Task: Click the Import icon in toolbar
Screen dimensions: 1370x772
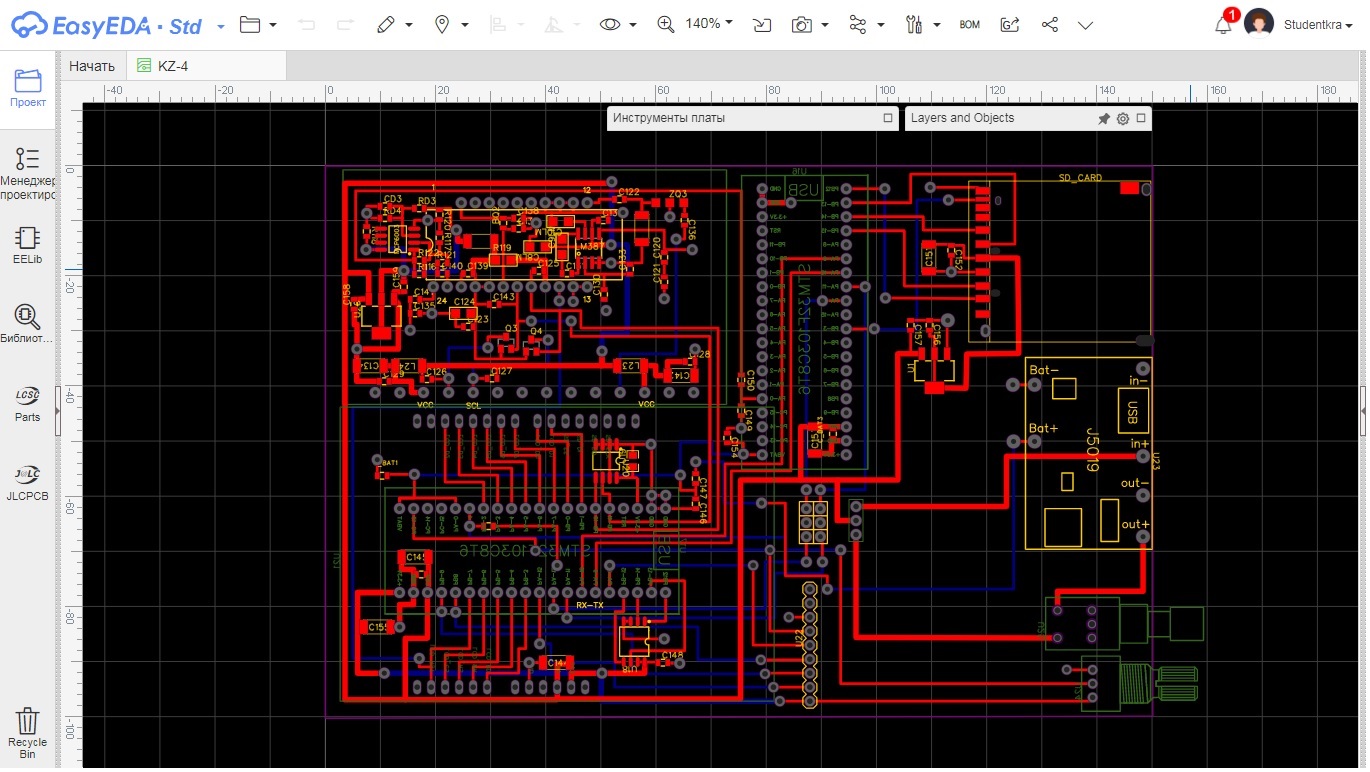Action: pyautogui.click(x=763, y=24)
